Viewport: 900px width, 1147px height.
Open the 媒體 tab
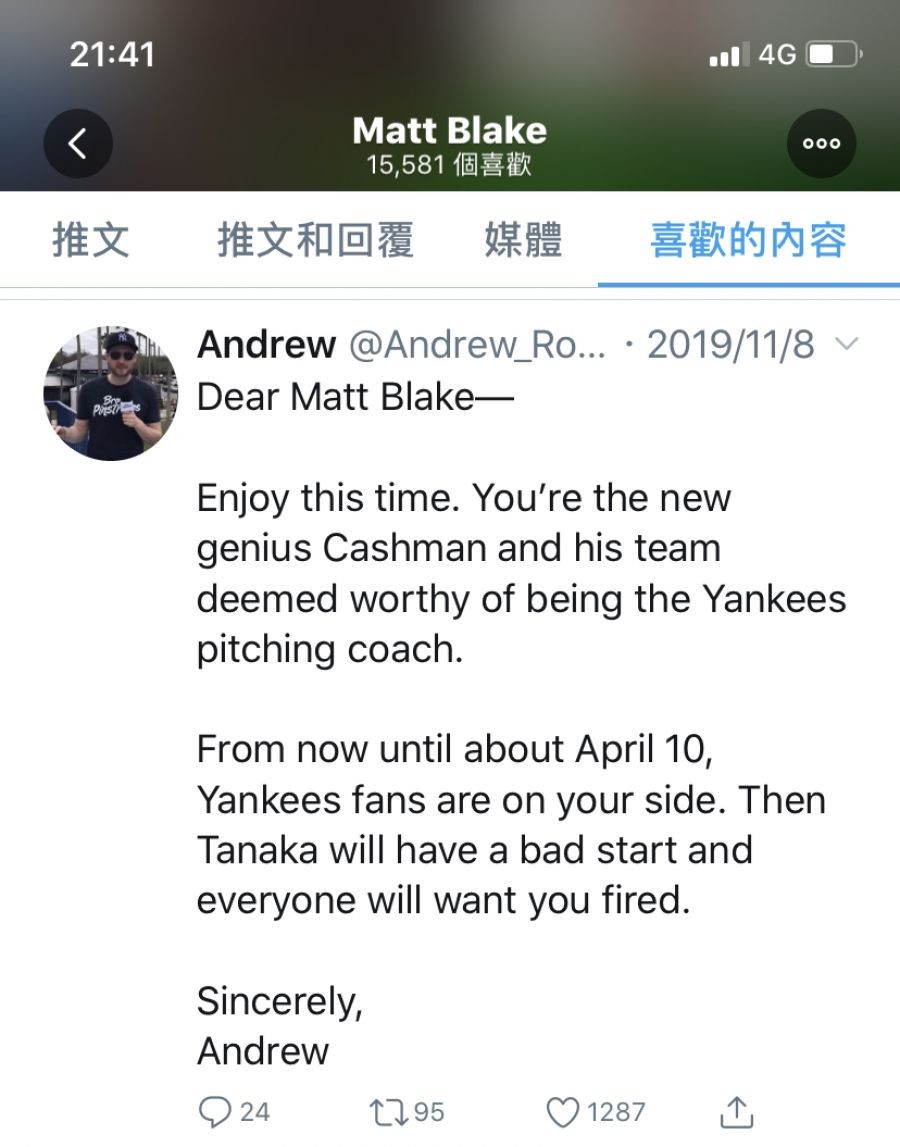tap(523, 241)
